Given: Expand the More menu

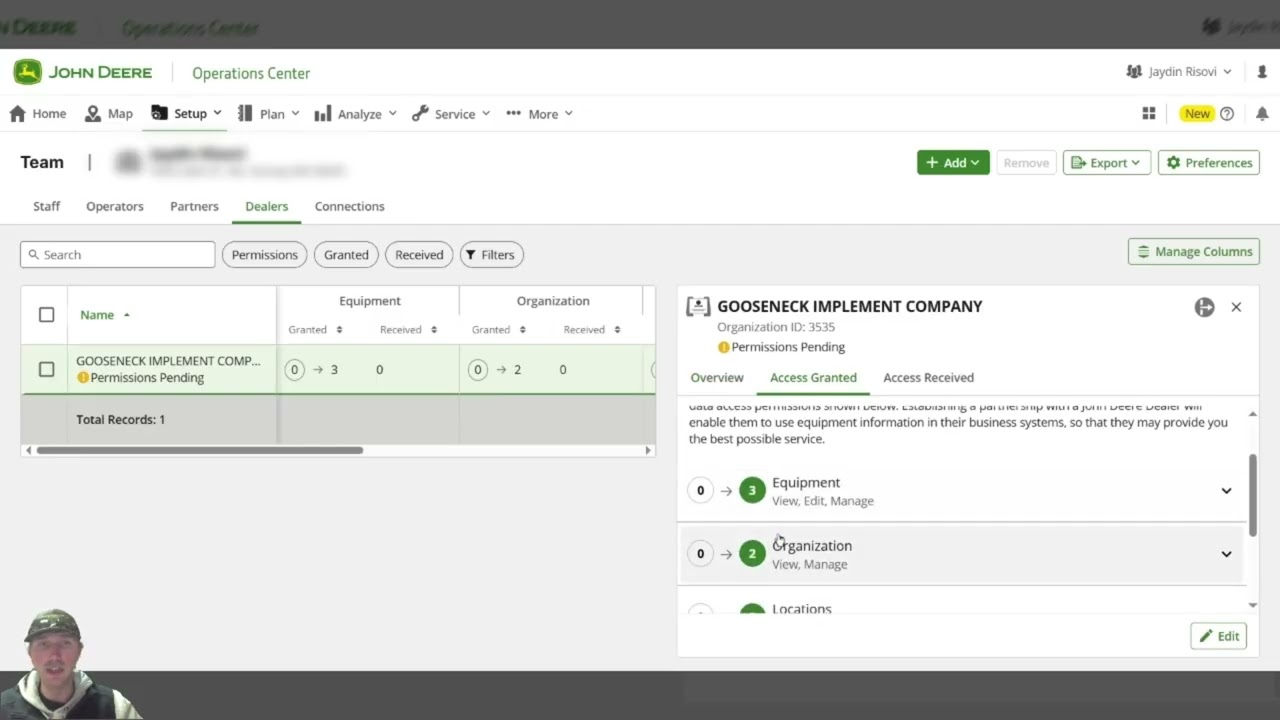Looking at the screenshot, I should point(539,114).
